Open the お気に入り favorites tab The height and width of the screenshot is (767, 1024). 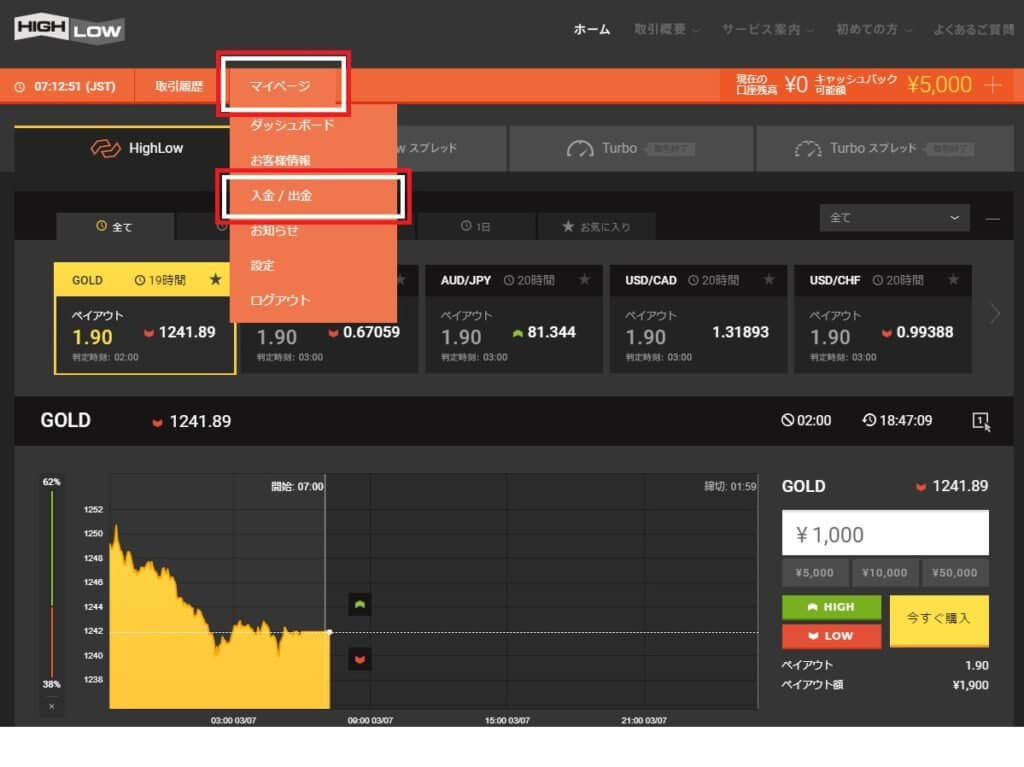596,227
